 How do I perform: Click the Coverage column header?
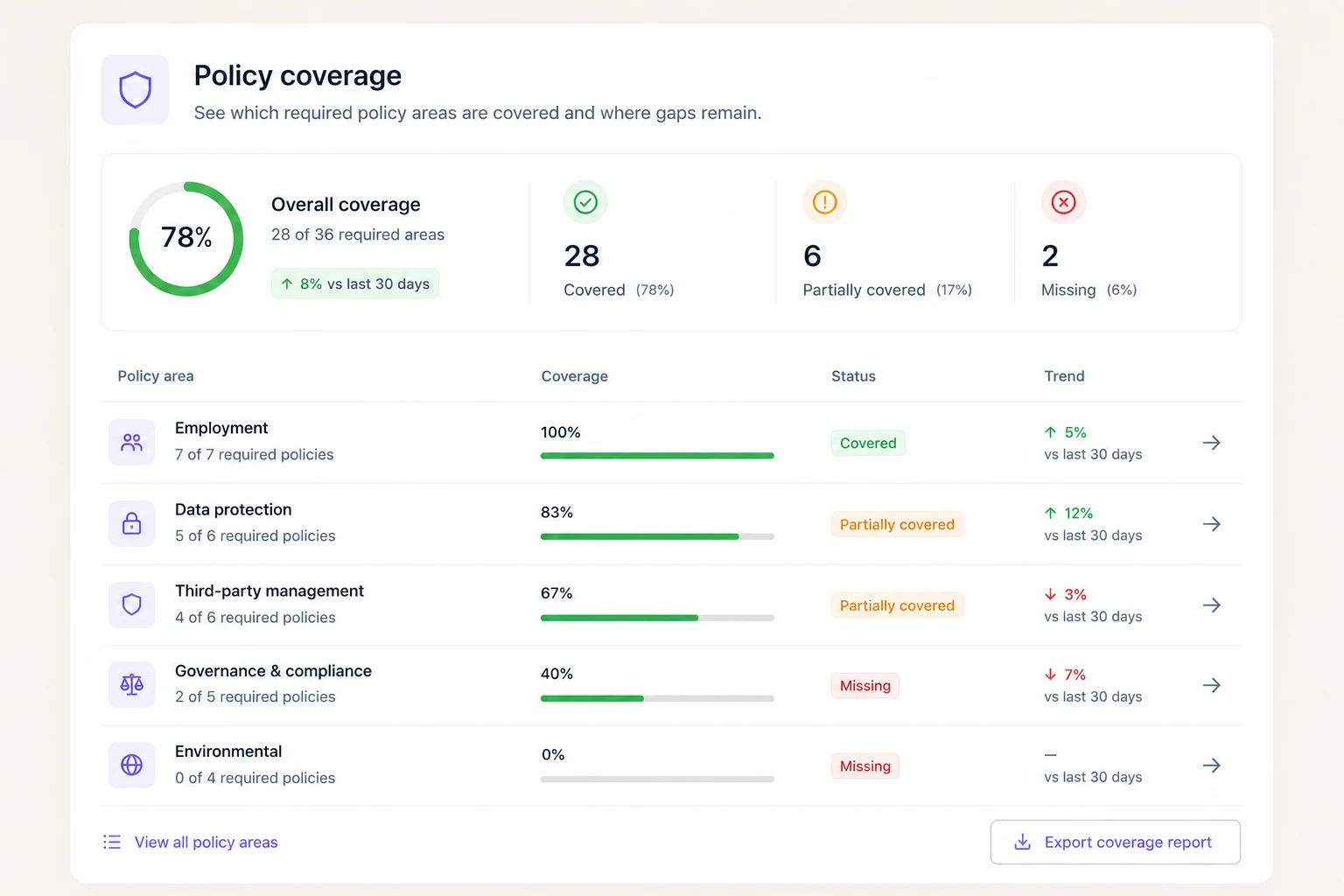(x=575, y=376)
